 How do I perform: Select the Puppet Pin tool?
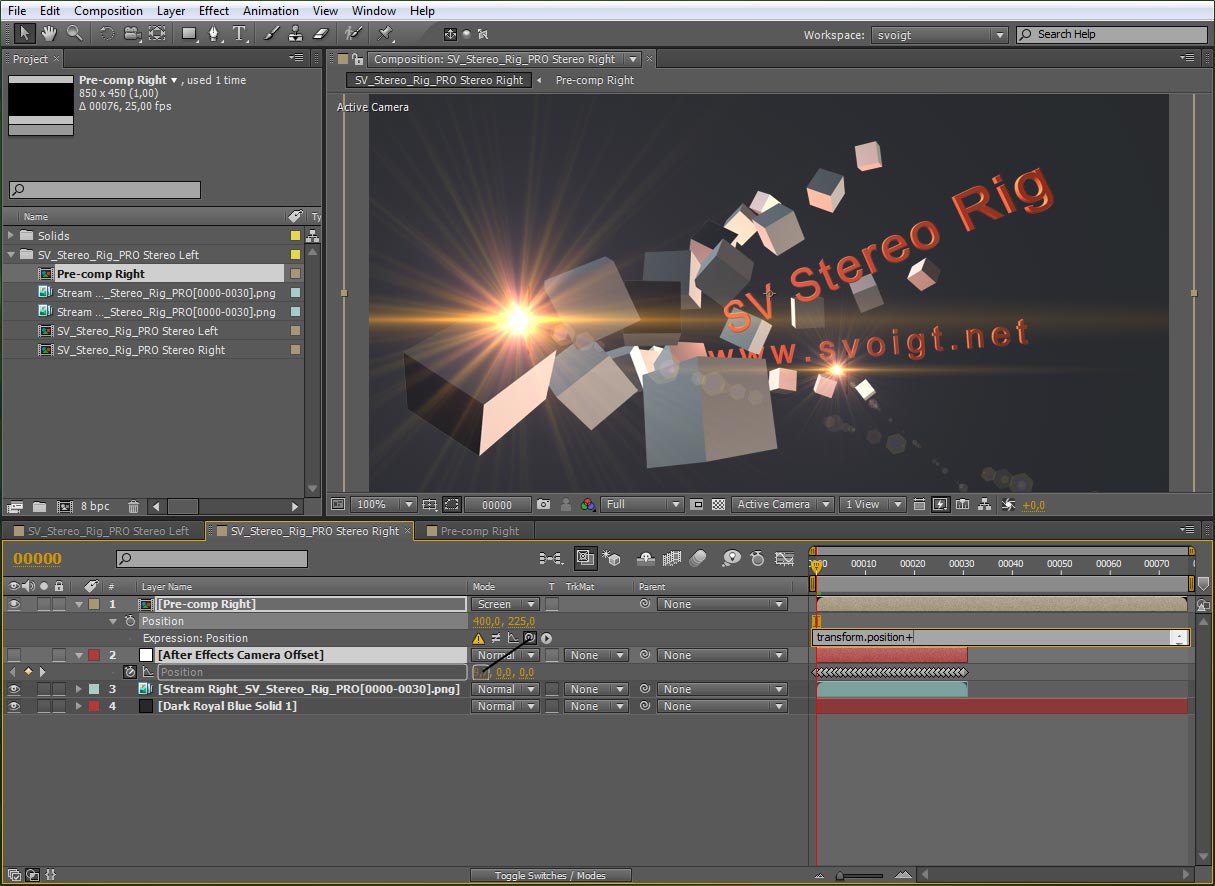click(385, 34)
